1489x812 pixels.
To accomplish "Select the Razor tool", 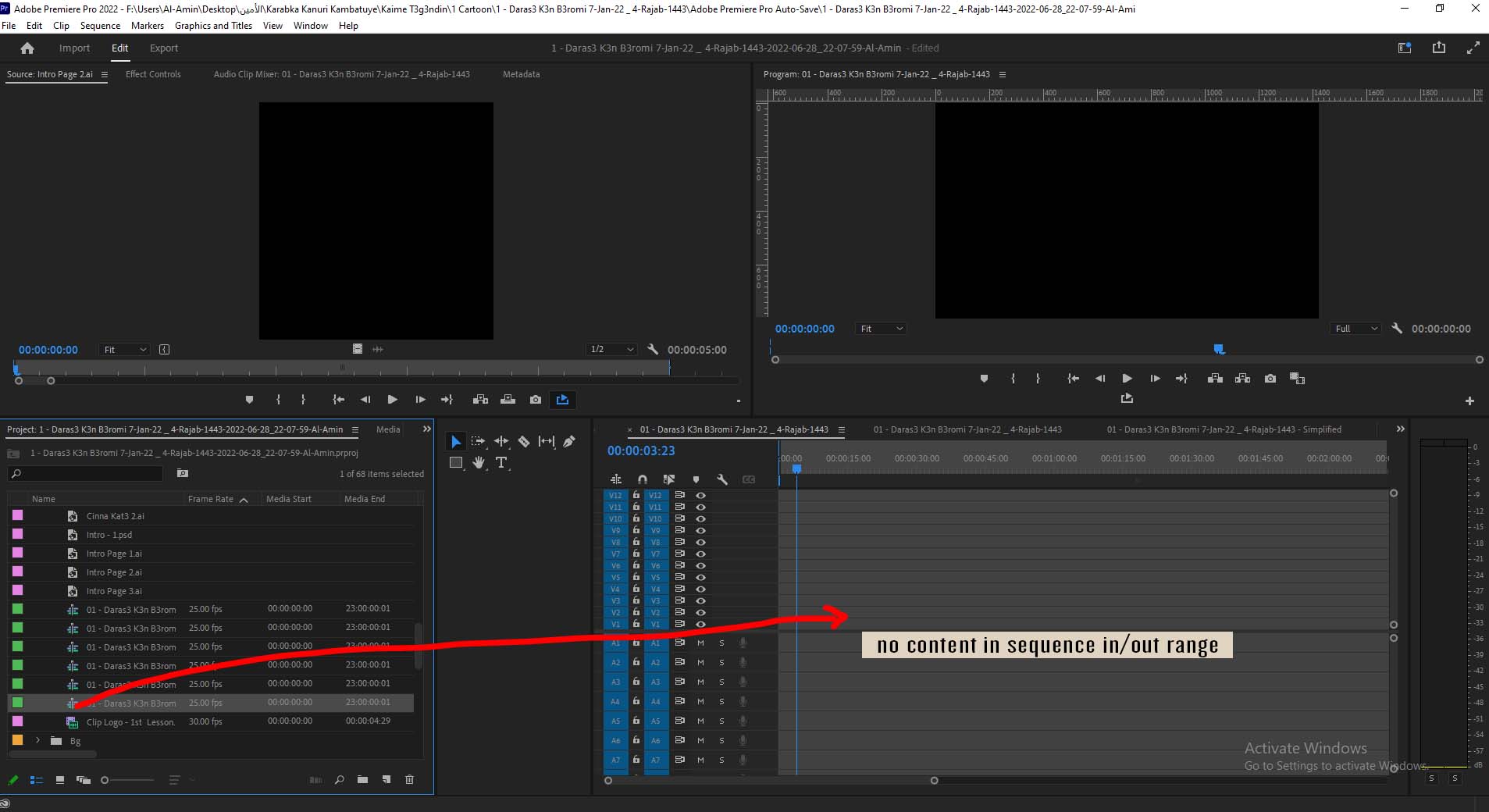I will click(x=524, y=442).
